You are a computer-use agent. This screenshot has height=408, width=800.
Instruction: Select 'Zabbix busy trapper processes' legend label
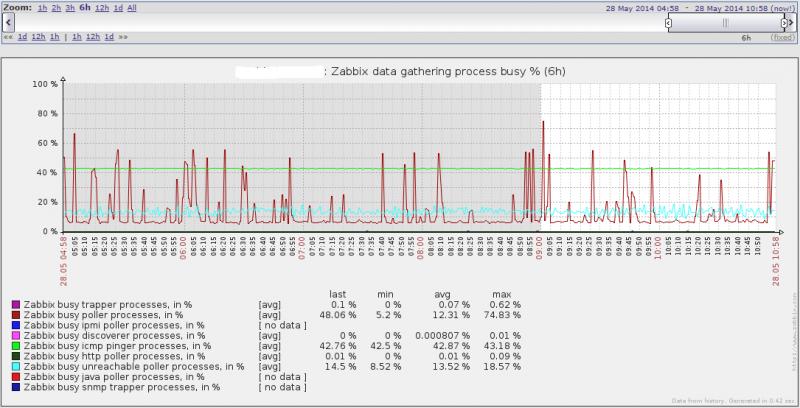pyautogui.click(x=108, y=305)
